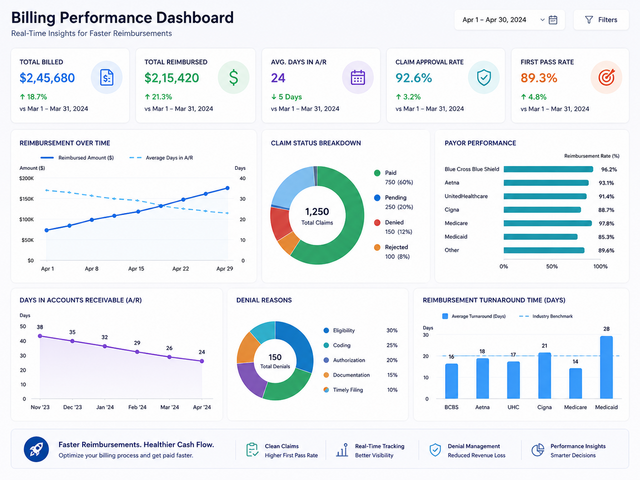This screenshot has width=640, height=480.
Task: Click the Denial Reasons heading
Action: (x=264, y=300)
